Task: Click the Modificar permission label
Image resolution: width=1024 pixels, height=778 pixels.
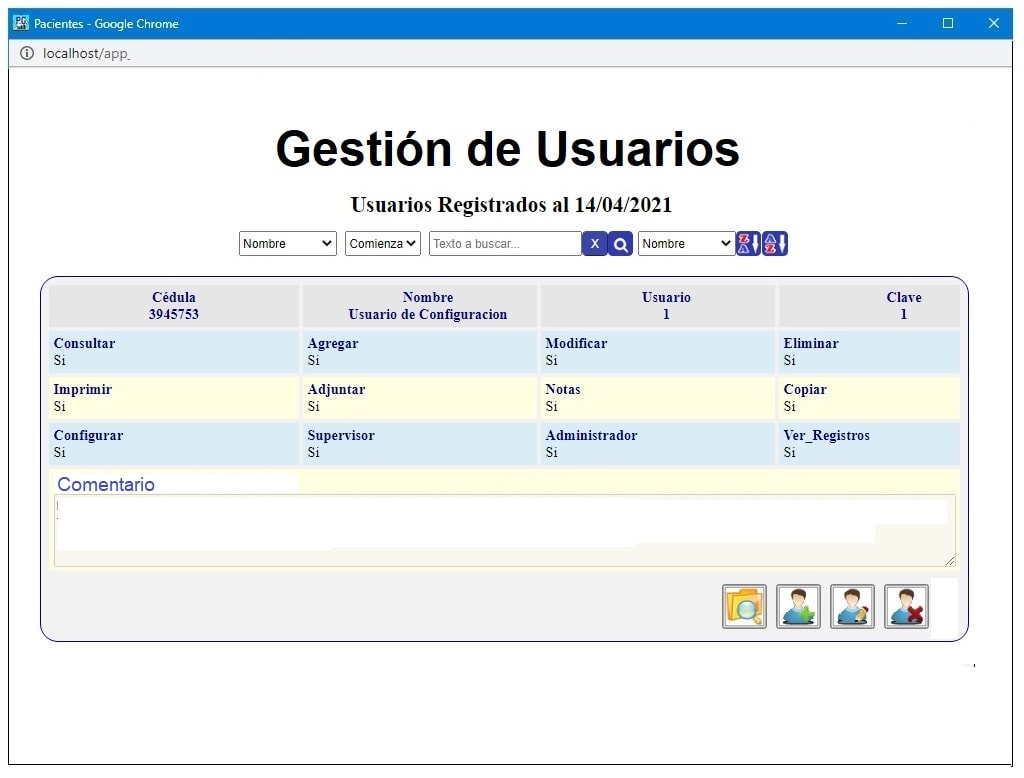Action: (x=576, y=344)
